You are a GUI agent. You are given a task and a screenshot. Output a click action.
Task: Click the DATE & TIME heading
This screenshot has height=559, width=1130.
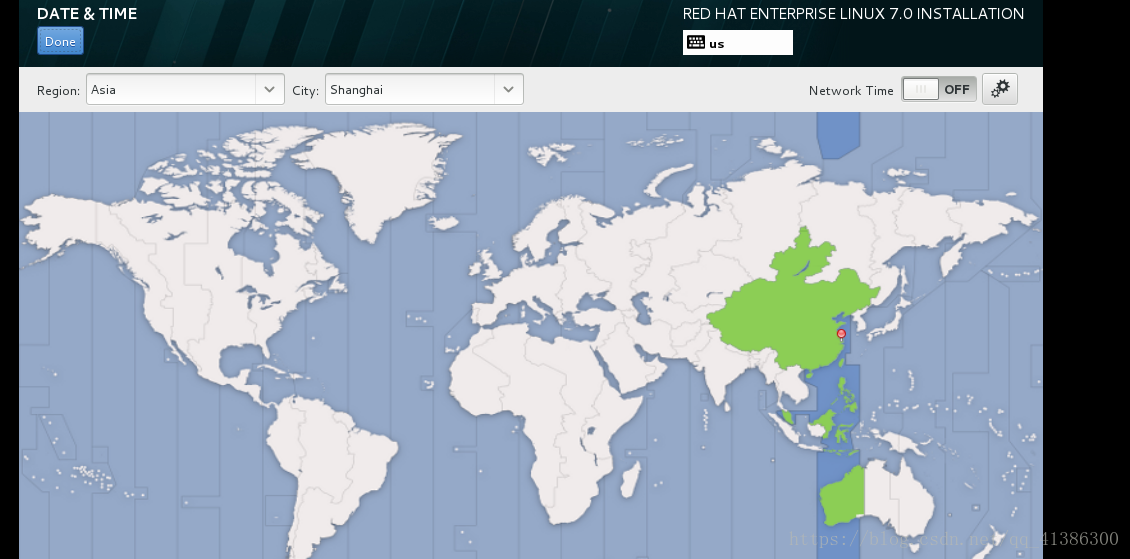click(x=87, y=14)
